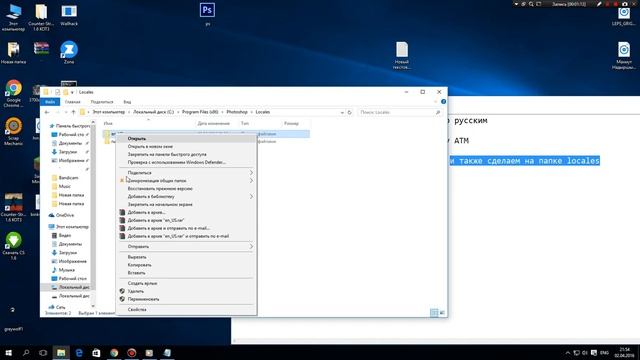The image size is (640, 360).
Task: Expand the 'Отправить' submenu
Action: (x=251, y=247)
